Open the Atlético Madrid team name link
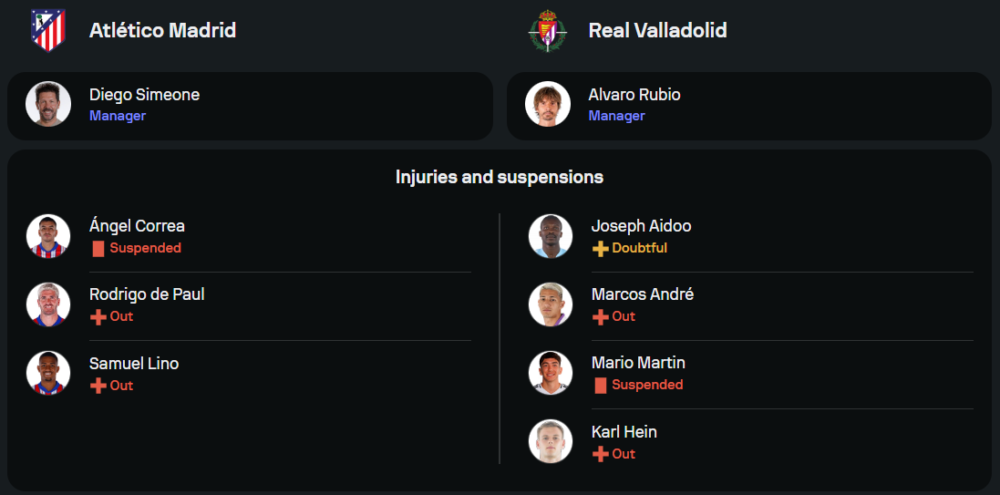Viewport: 1000px width, 495px height. pos(162,30)
